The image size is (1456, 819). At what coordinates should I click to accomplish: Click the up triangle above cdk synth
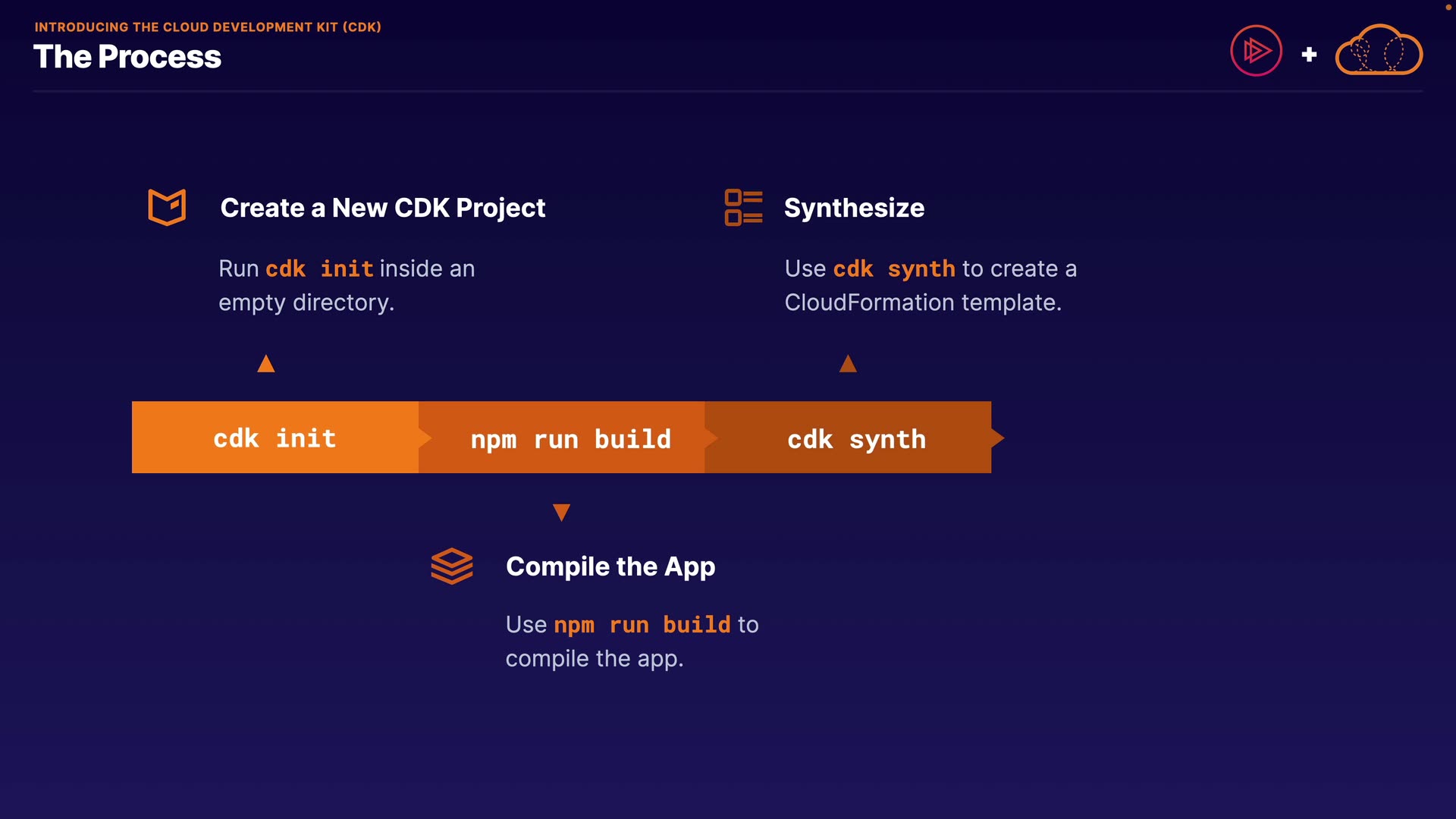(x=848, y=364)
